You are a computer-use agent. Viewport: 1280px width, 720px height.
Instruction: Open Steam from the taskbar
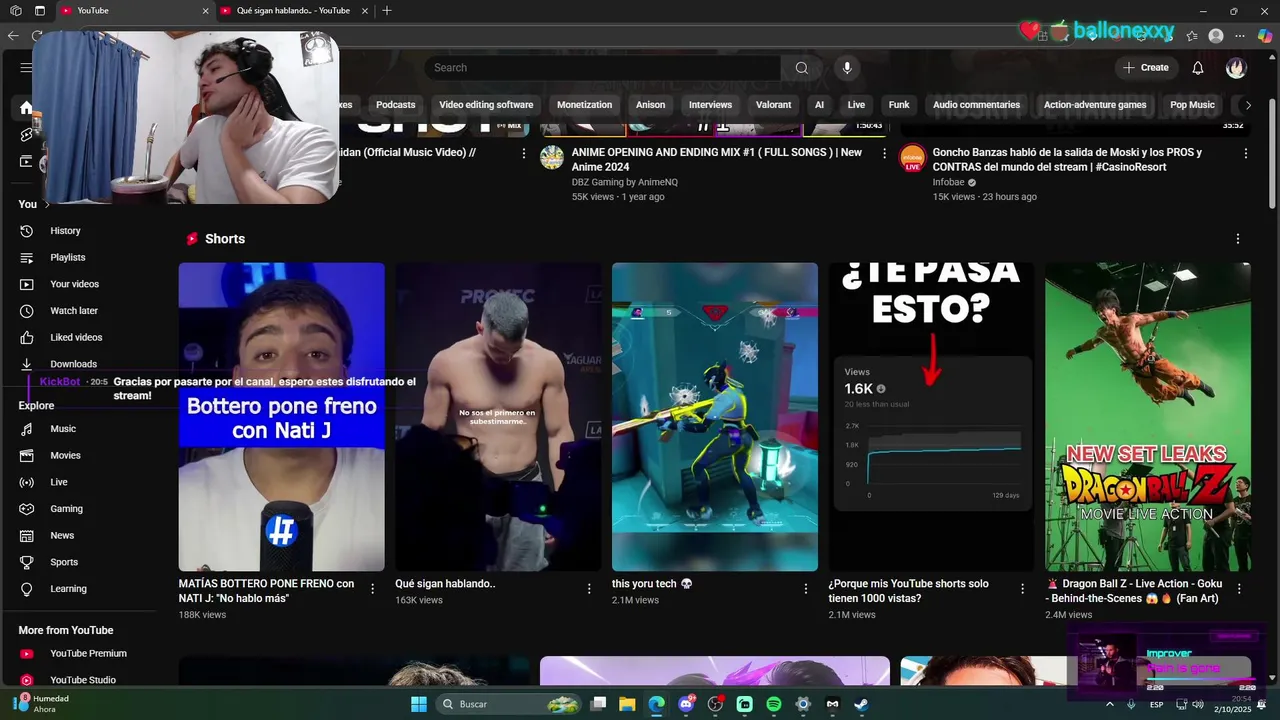[x=861, y=704]
